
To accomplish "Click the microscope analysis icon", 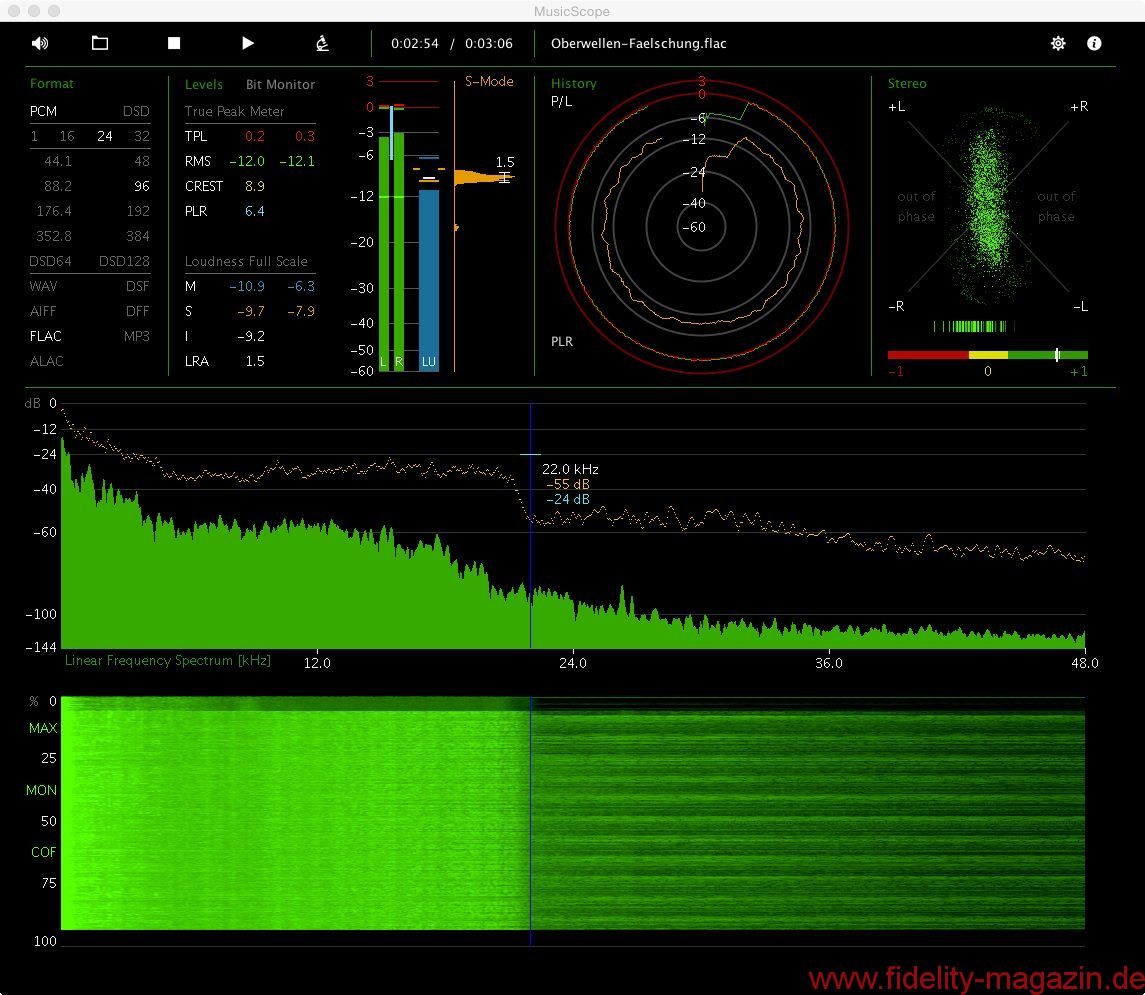I will 322,43.
